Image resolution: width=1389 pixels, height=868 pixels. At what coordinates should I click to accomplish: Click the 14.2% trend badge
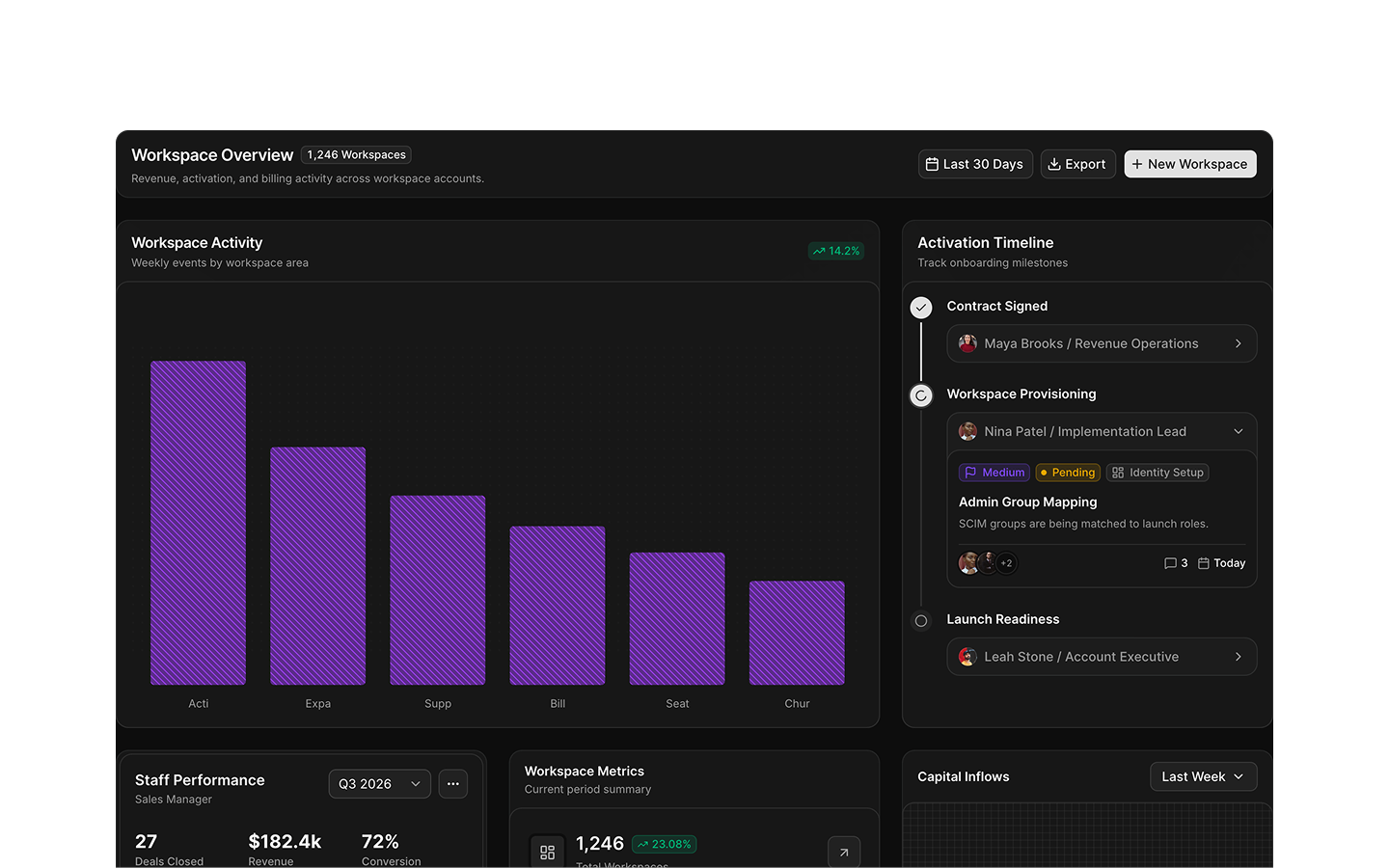point(835,251)
